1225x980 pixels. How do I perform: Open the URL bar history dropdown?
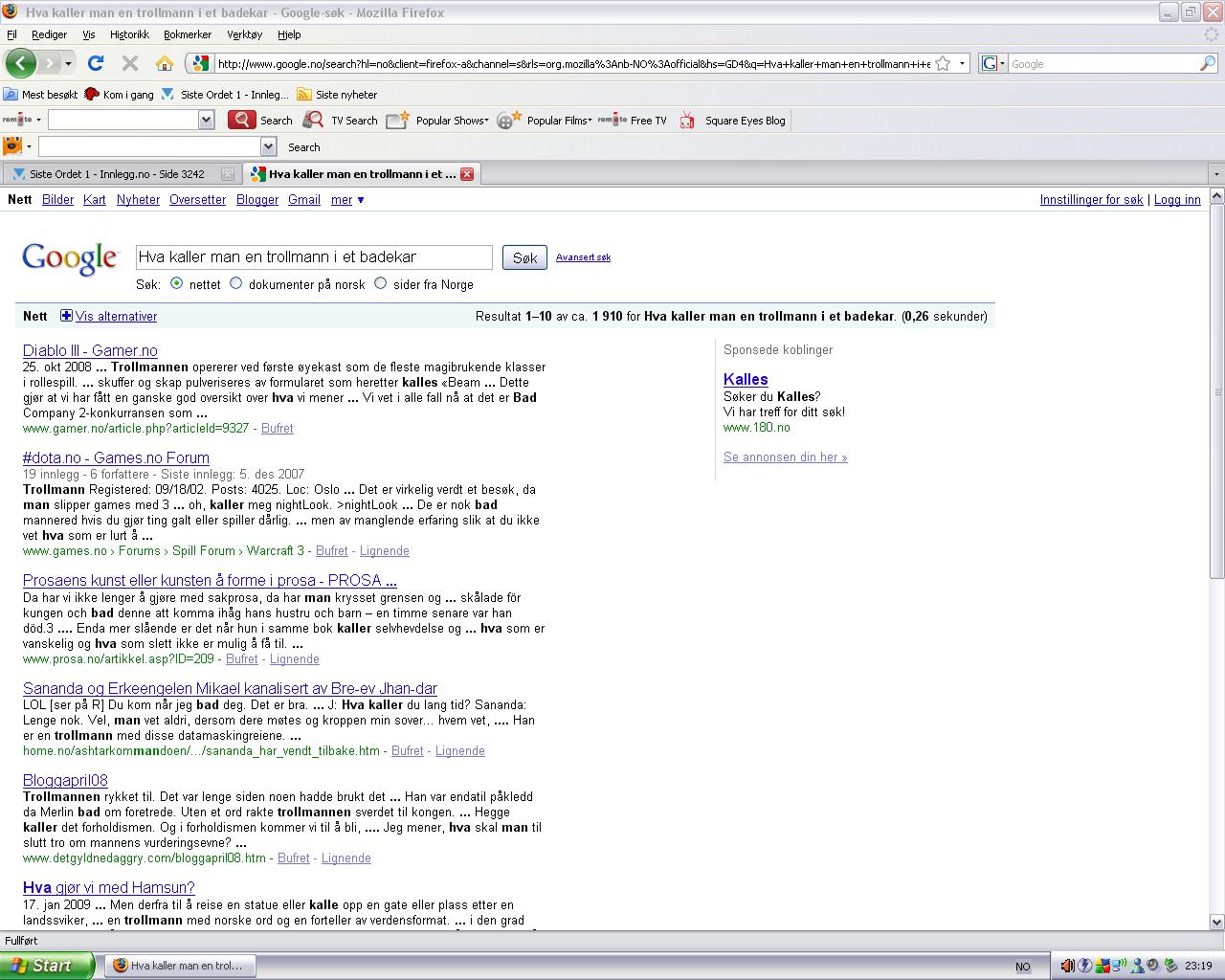[962, 63]
